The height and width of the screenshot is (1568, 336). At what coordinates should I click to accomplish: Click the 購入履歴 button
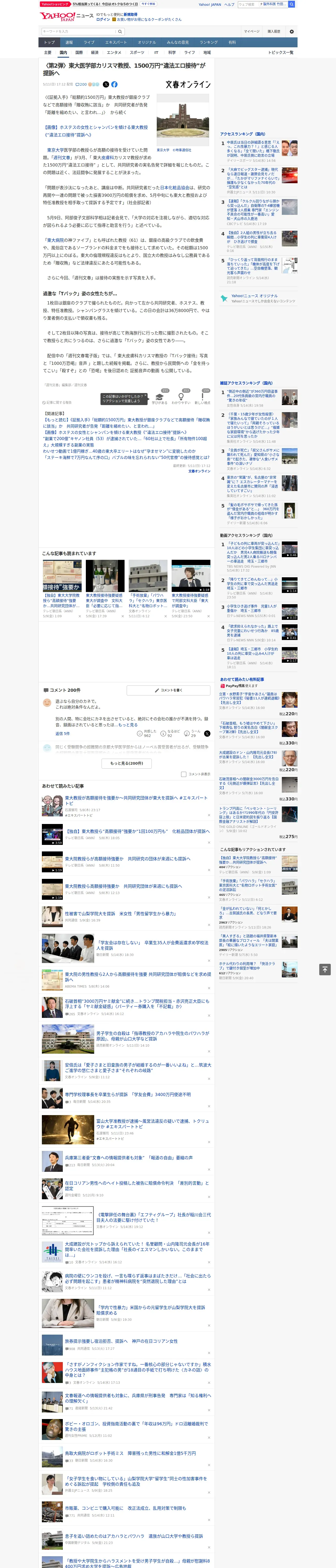pos(274,32)
